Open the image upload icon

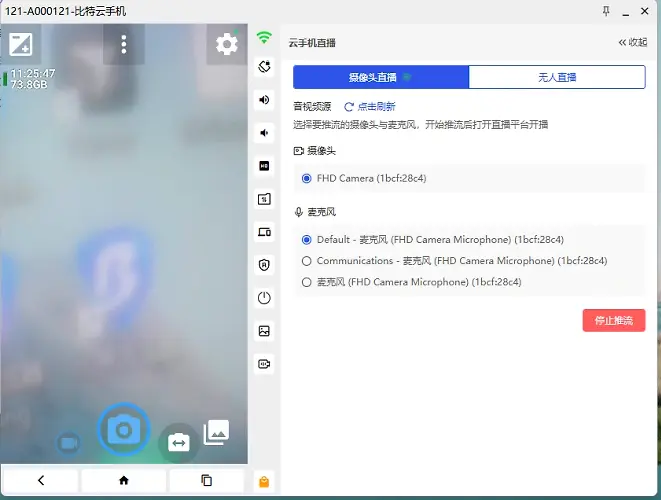click(264, 331)
